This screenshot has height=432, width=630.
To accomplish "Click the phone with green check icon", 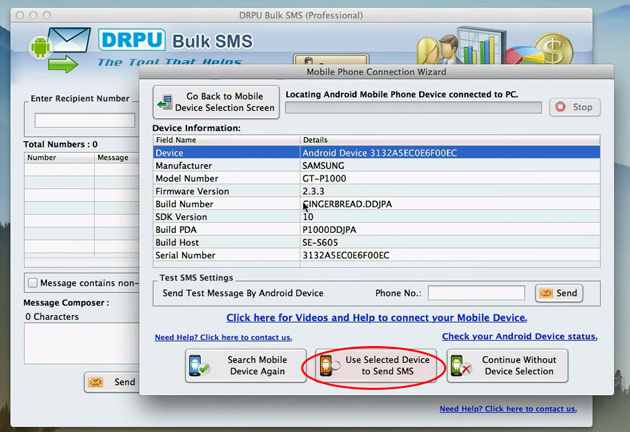I will coord(199,365).
